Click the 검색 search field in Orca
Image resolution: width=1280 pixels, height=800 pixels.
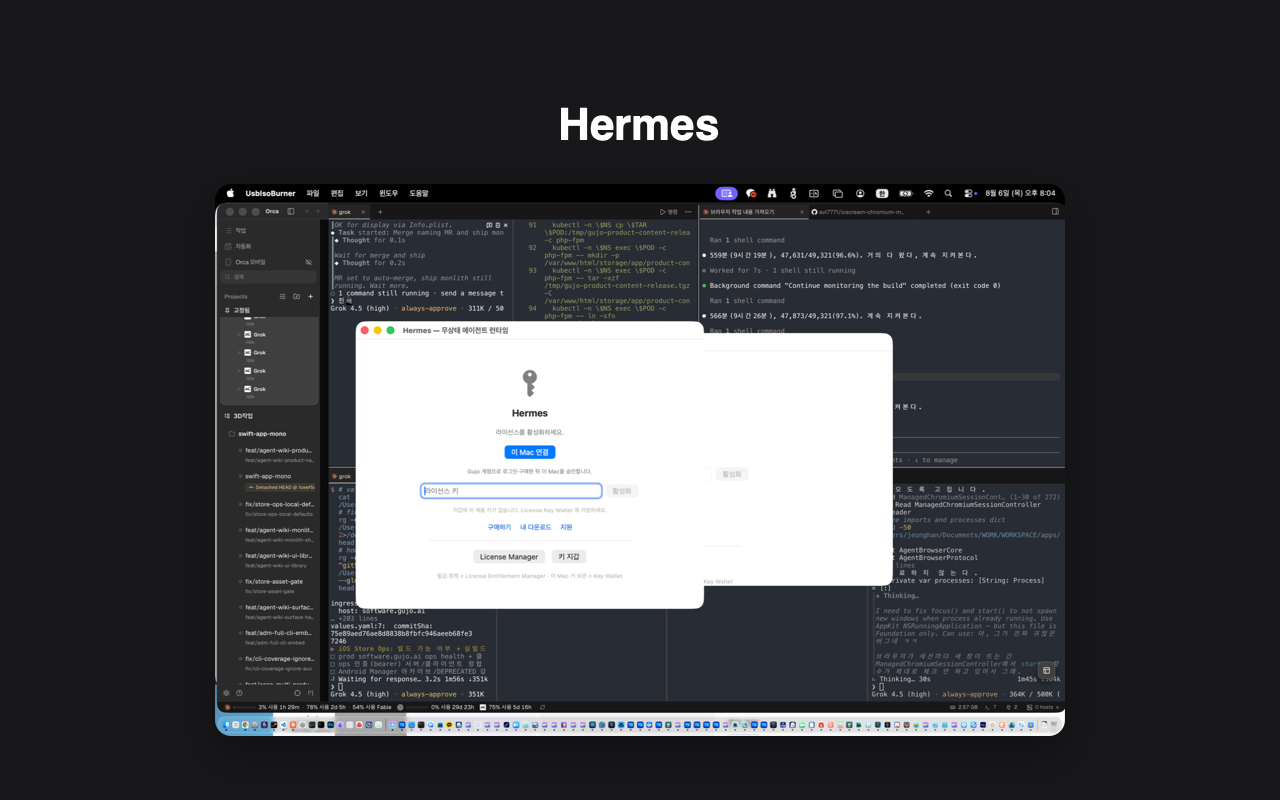(268, 276)
